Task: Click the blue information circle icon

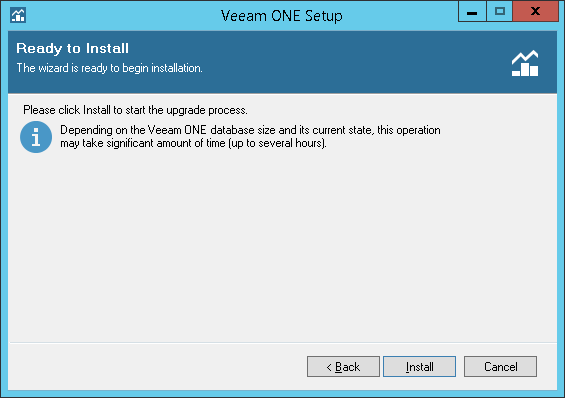Action: point(36,137)
